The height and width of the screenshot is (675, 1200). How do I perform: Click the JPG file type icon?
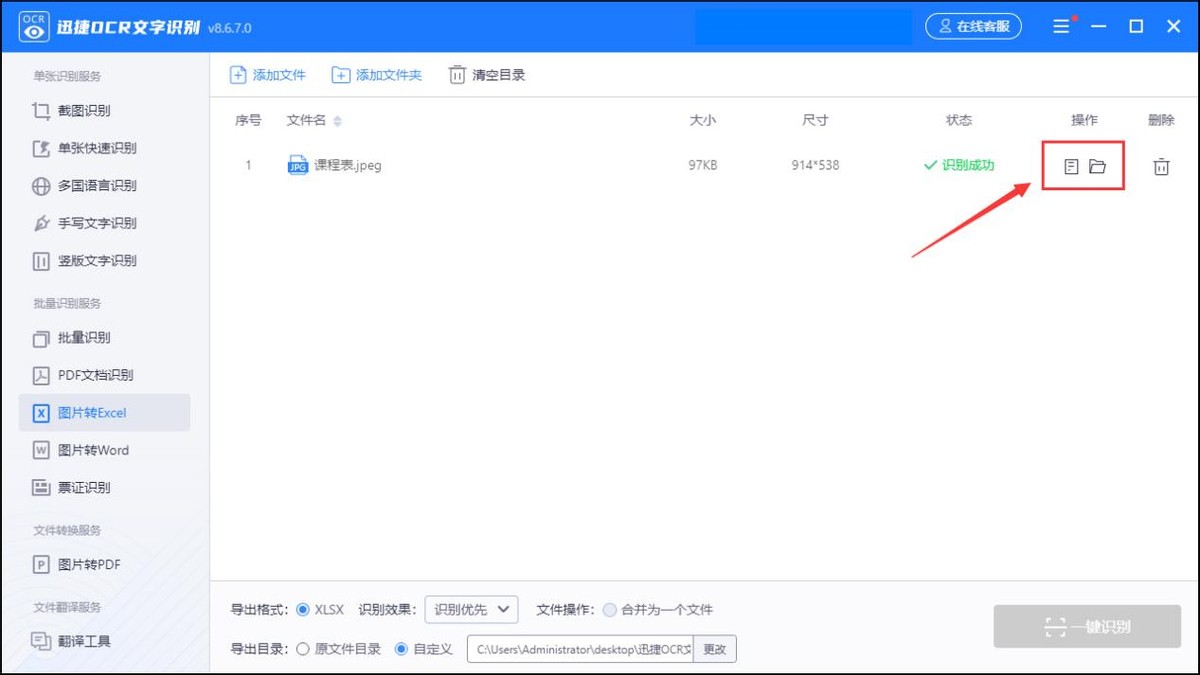[x=297, y=165]
